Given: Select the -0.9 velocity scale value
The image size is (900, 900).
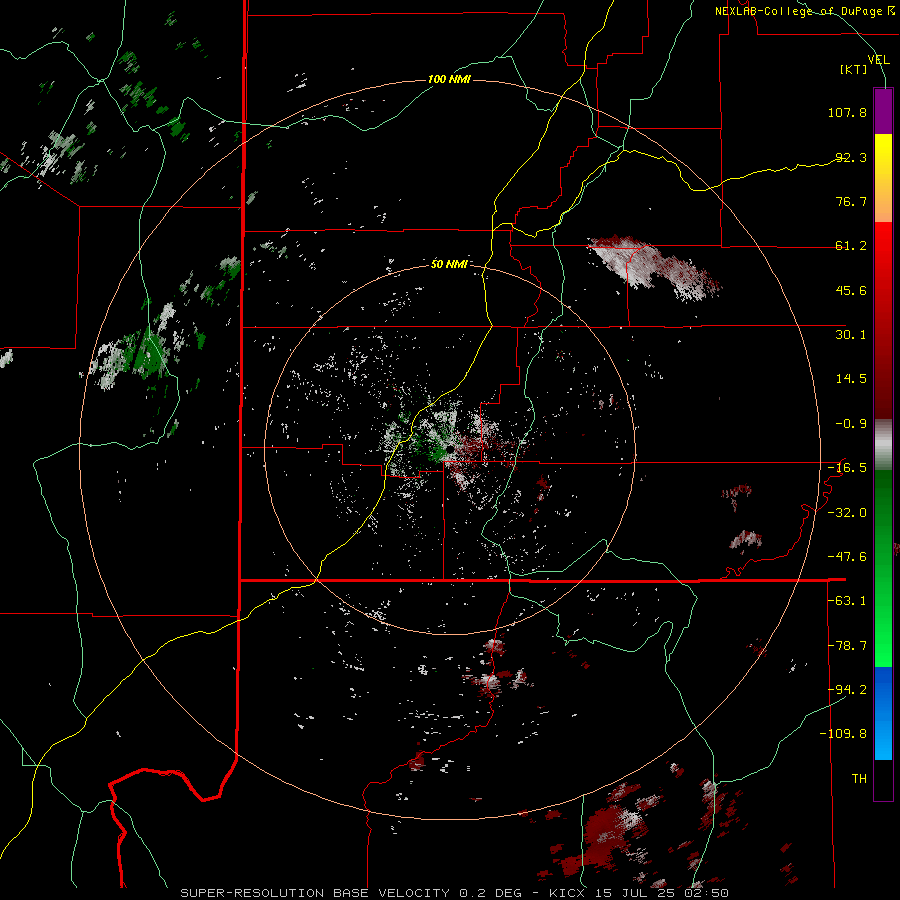Looking at the screenshot, I should pyautogui.click(x=851, y=424).
